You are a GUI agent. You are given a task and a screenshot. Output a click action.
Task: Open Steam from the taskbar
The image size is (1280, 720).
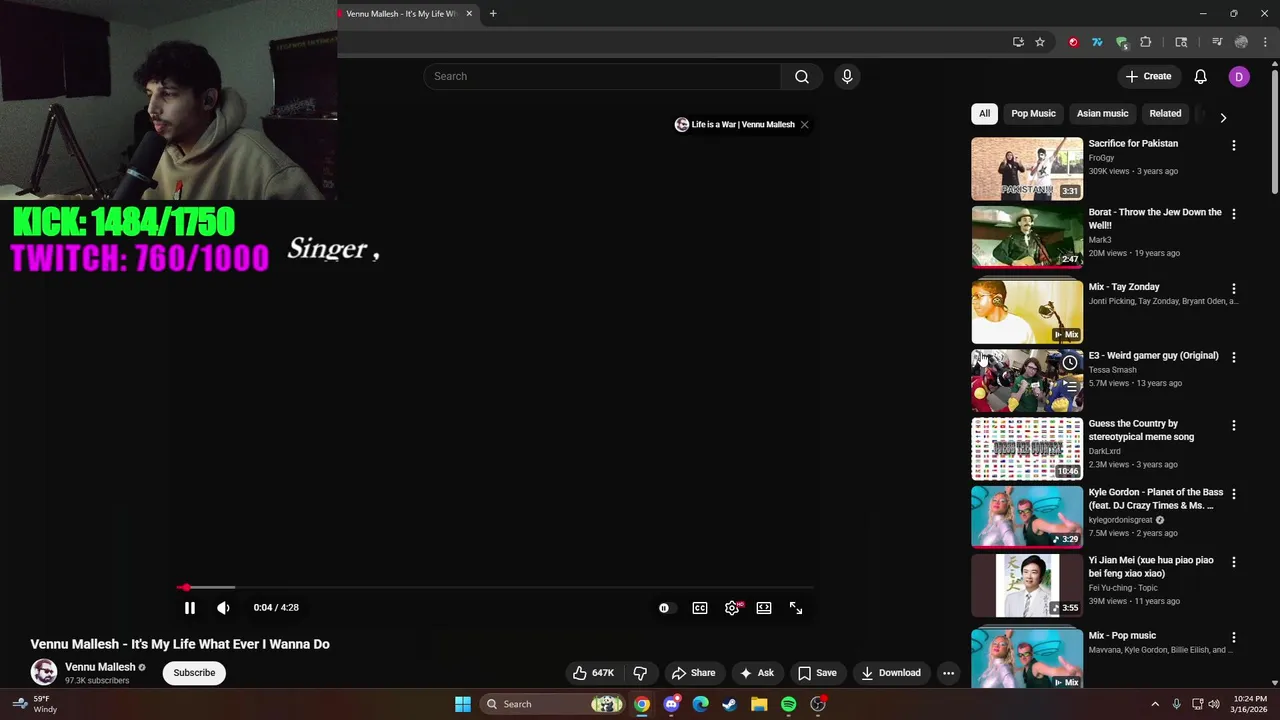click(729, 704)
